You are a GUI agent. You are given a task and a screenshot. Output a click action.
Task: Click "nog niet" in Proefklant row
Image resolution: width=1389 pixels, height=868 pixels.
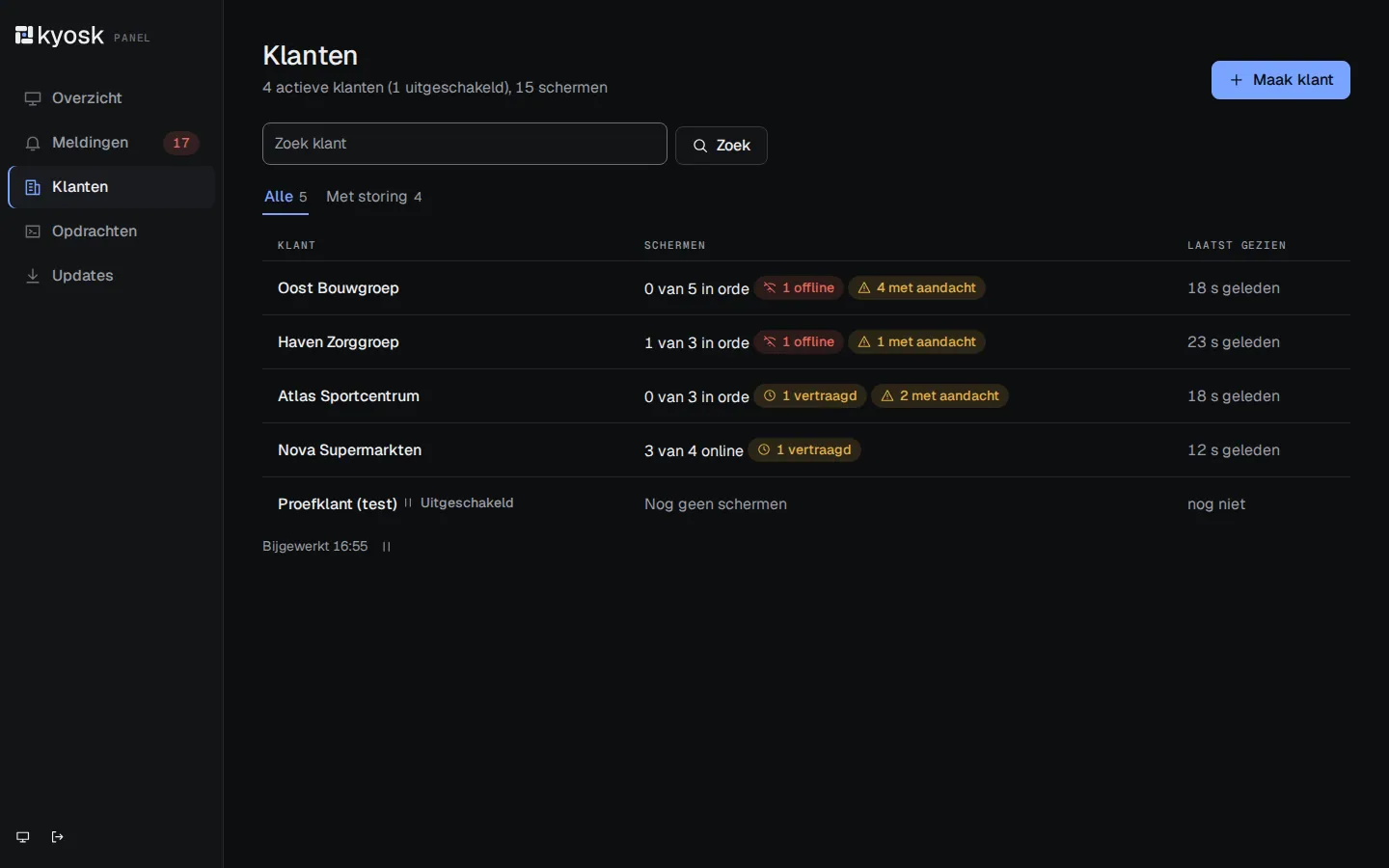click(1216, 504)
